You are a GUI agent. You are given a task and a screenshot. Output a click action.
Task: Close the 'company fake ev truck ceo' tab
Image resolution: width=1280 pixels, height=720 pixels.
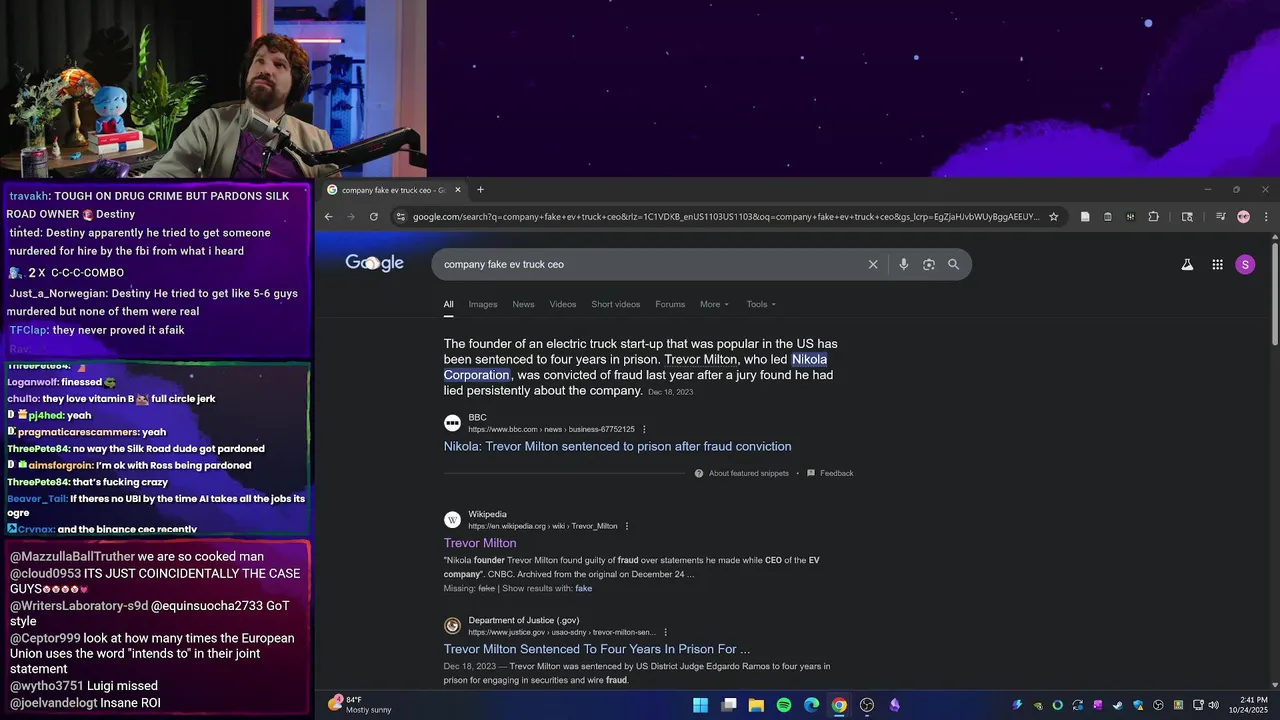click(458, 190)
